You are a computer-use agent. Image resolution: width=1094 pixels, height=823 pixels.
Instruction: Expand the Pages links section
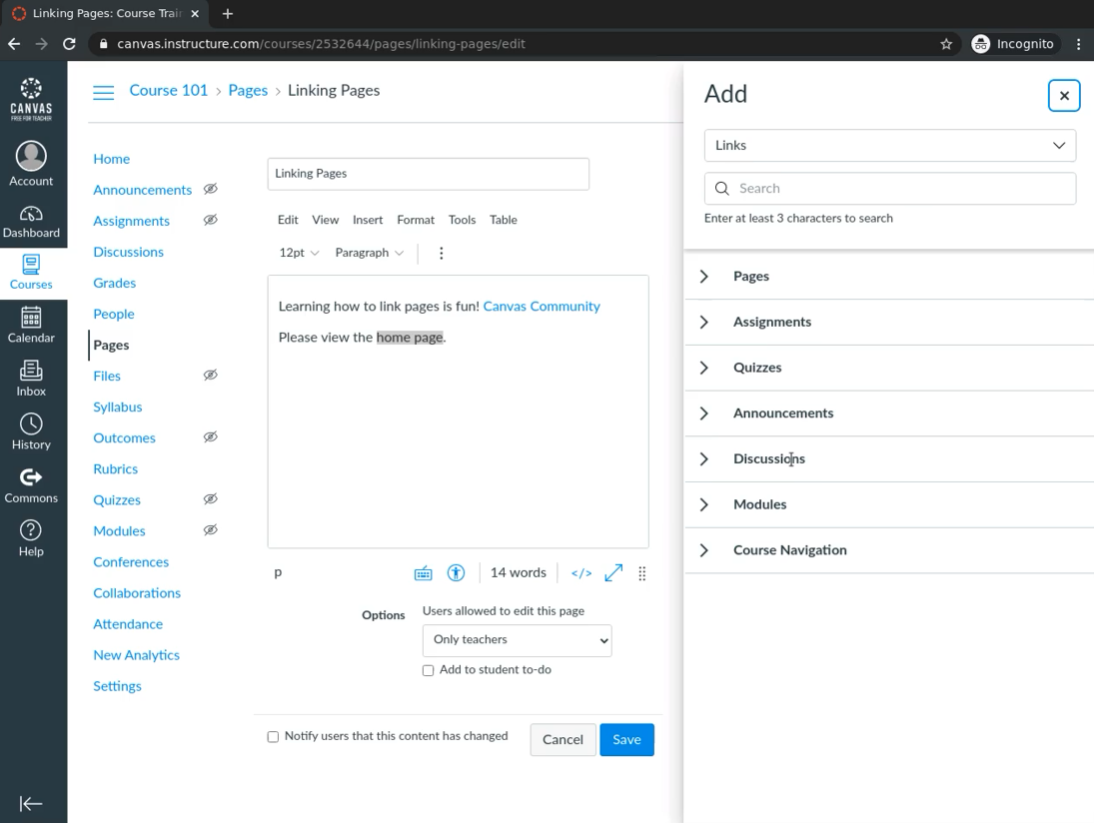pyautogui.click(x=705, y=276)
